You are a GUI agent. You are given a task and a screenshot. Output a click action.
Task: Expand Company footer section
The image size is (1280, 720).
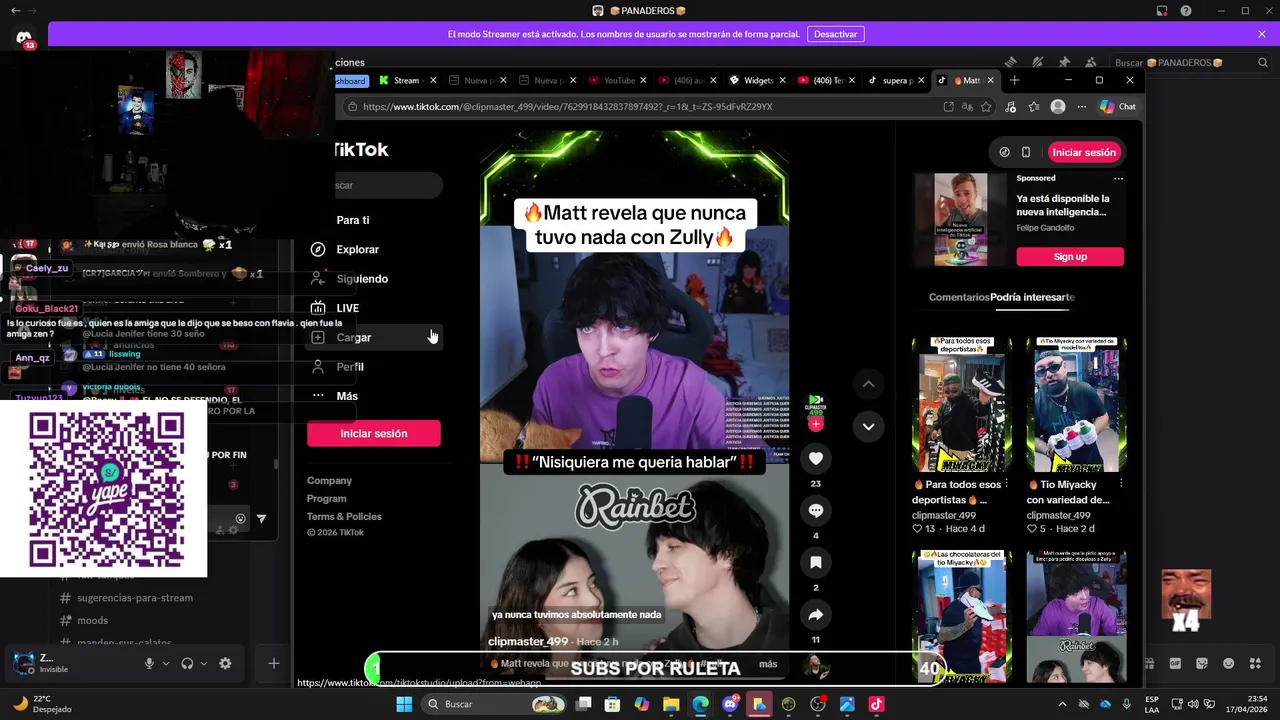pos(329,481)
